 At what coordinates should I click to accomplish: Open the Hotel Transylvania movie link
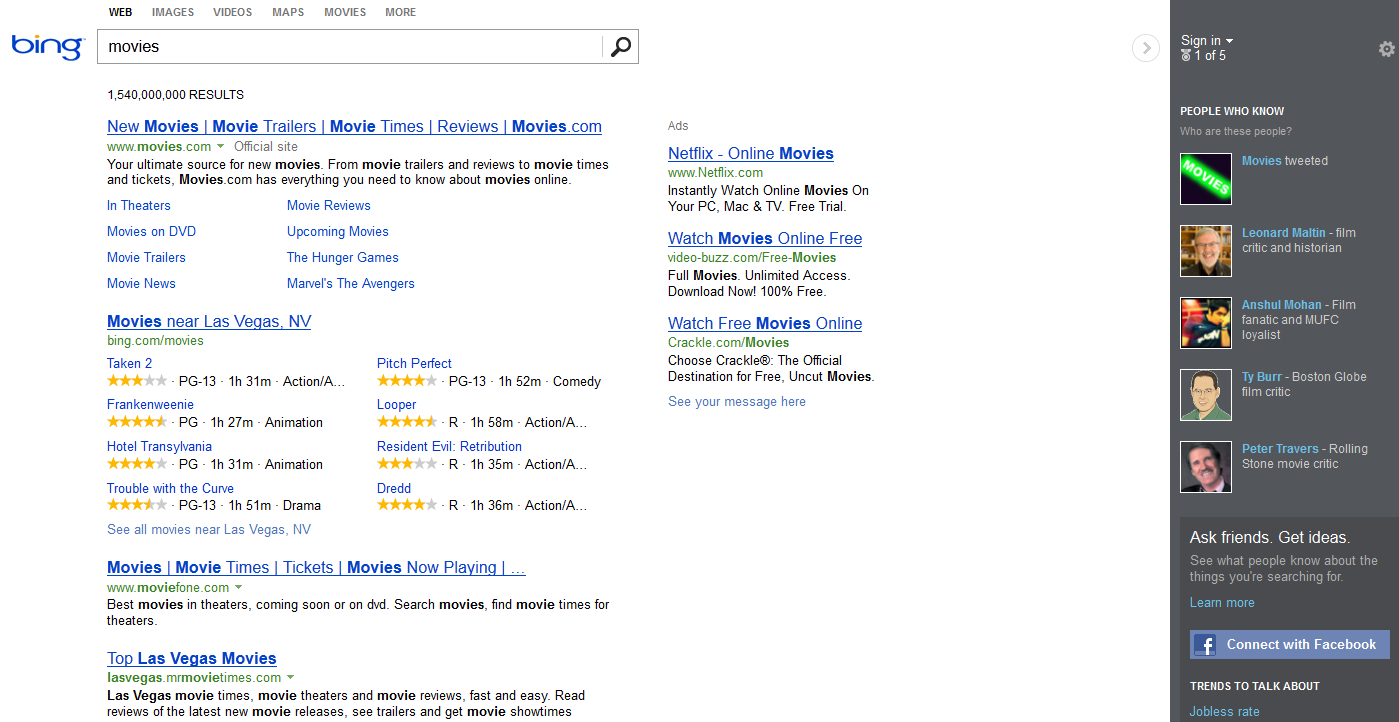159,447
